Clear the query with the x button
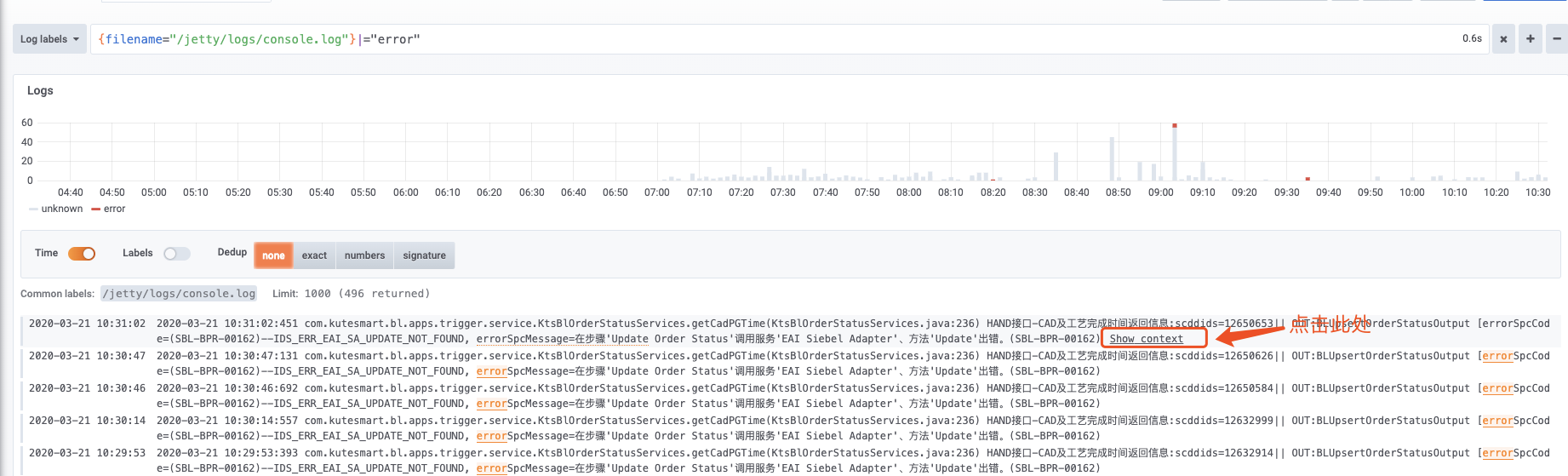Viewport: 1568px width, 476px height. tap(1503, 39)
